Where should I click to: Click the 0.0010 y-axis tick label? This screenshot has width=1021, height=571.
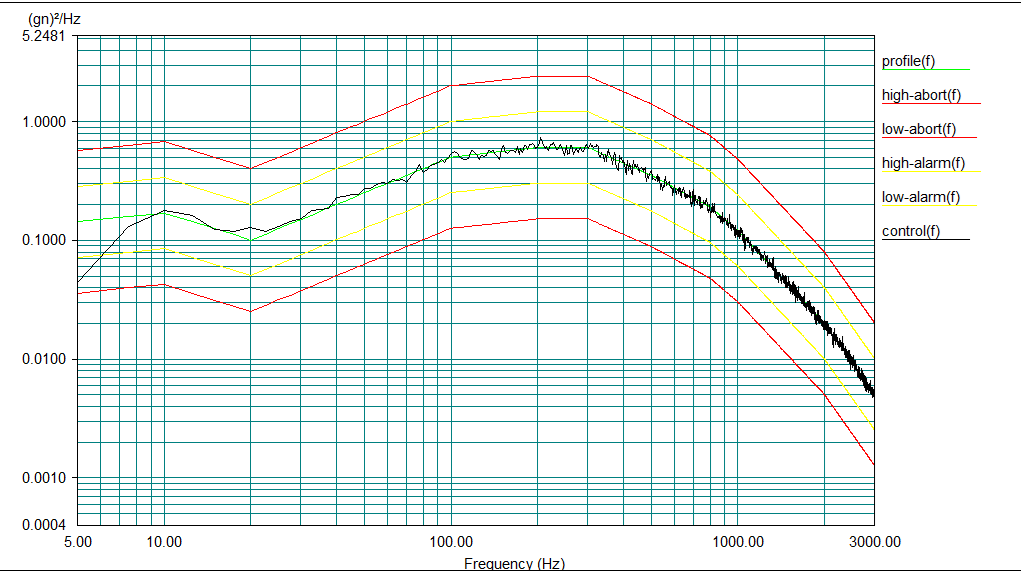pos(44,479)
